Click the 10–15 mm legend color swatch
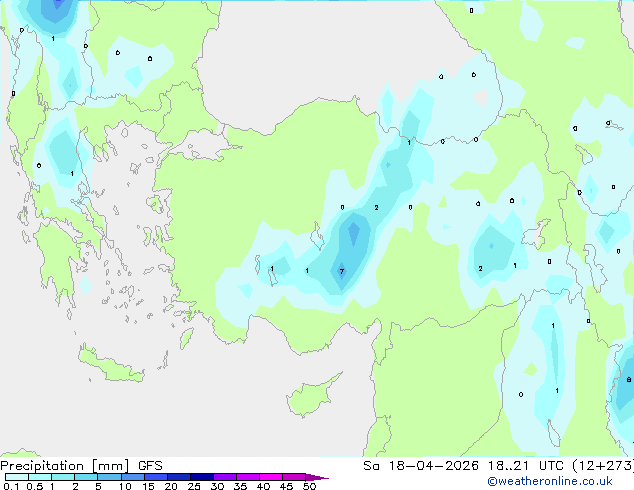 (x=132, y=477)
